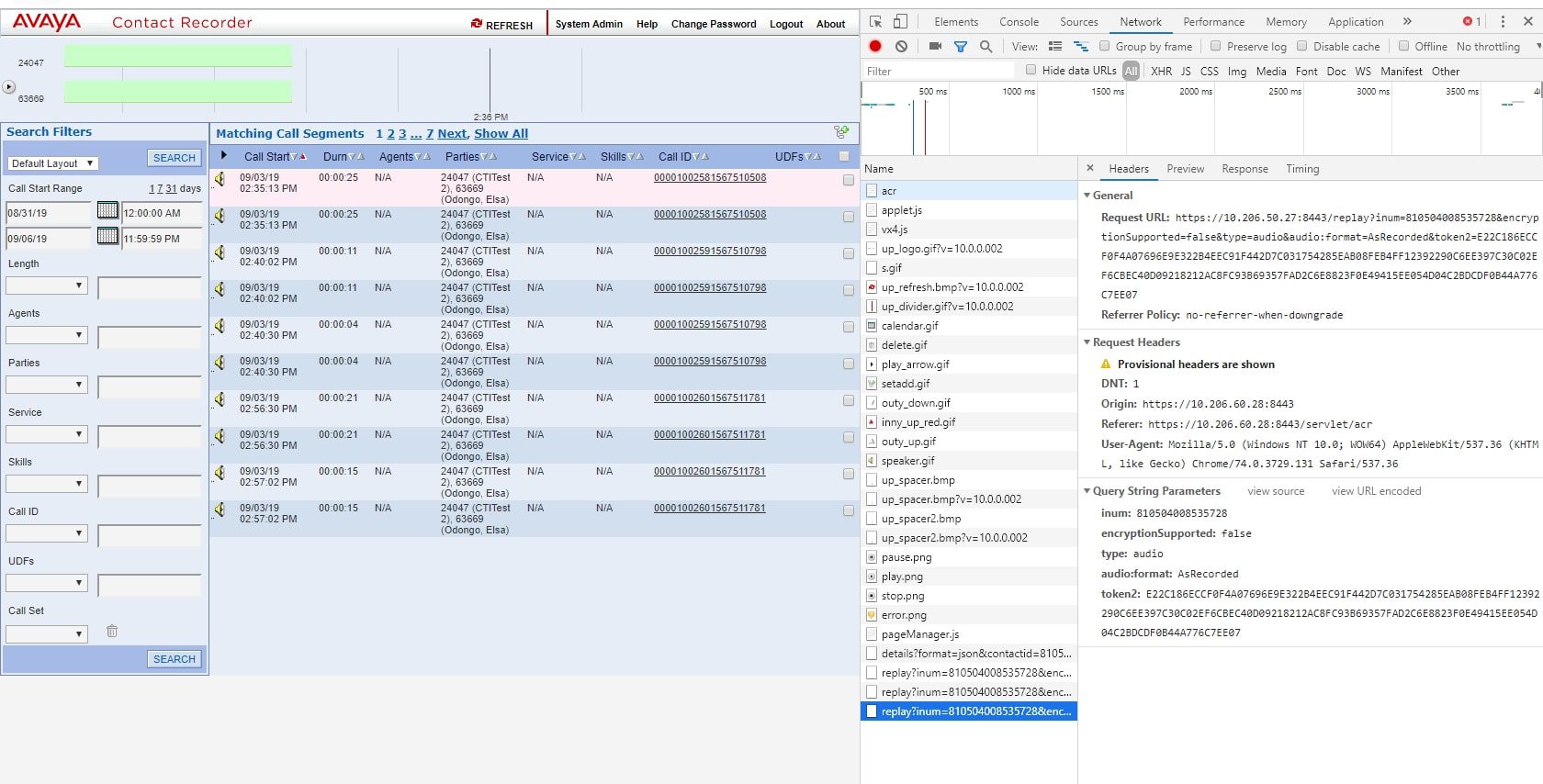Tick the checkbox for first 02:40:30 PM row
The image size is (1543, 784).
(849, 327)
